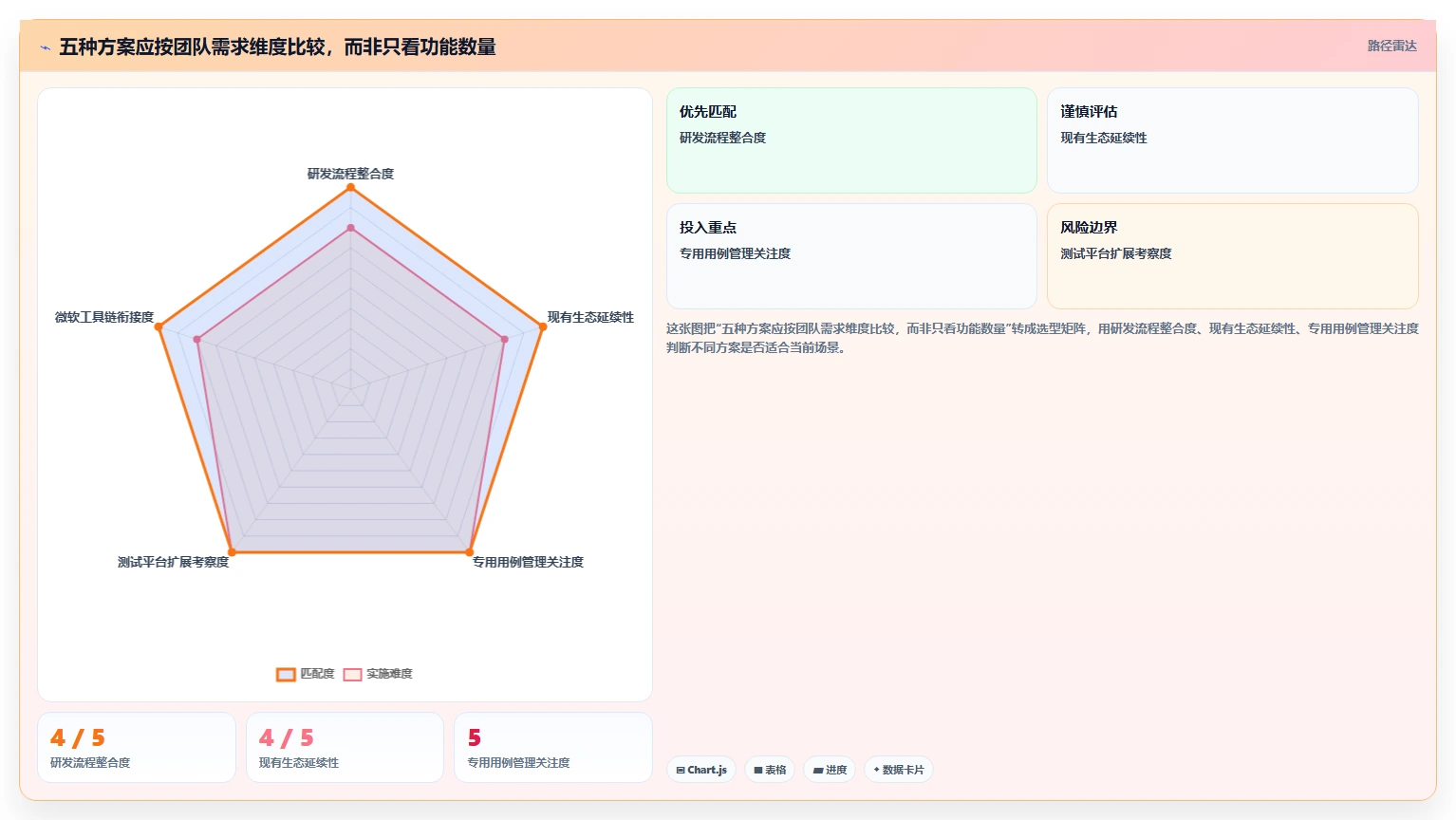Open the 投入重点 card
This screenshot has width=1456, height=820.
pyautogui.click(x=851, y=256)
